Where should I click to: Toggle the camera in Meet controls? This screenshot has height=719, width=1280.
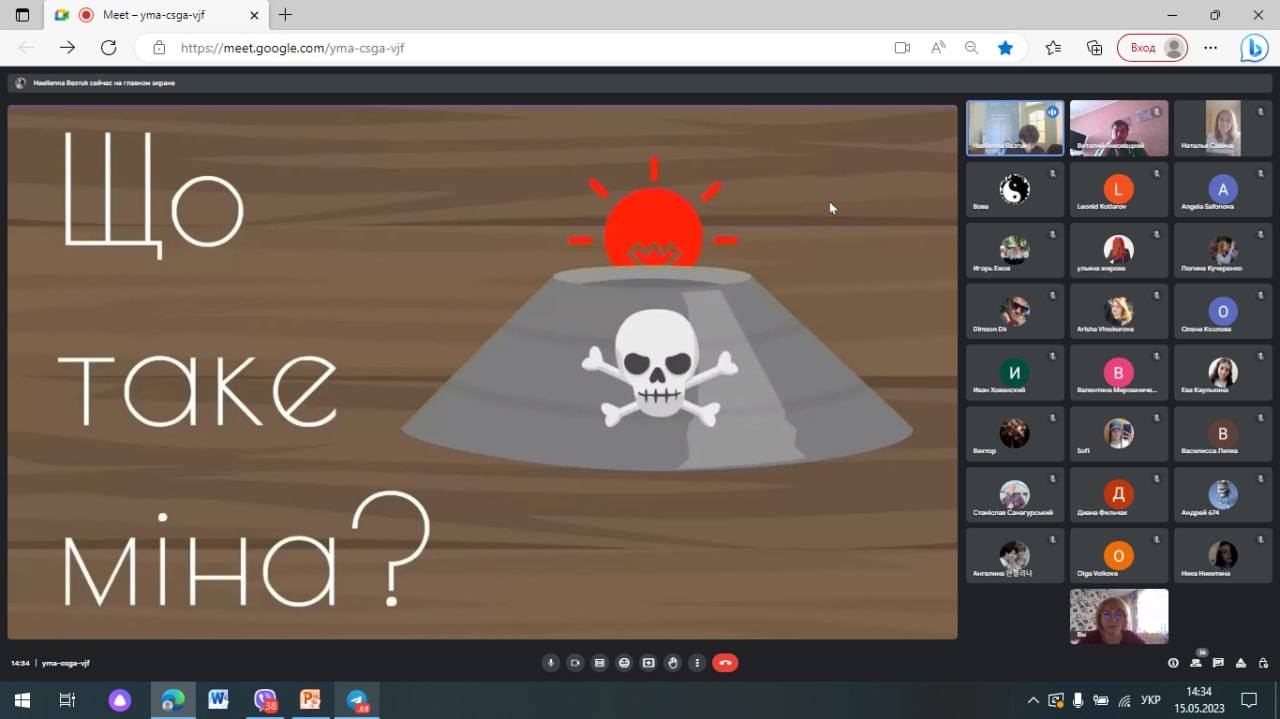575,663
